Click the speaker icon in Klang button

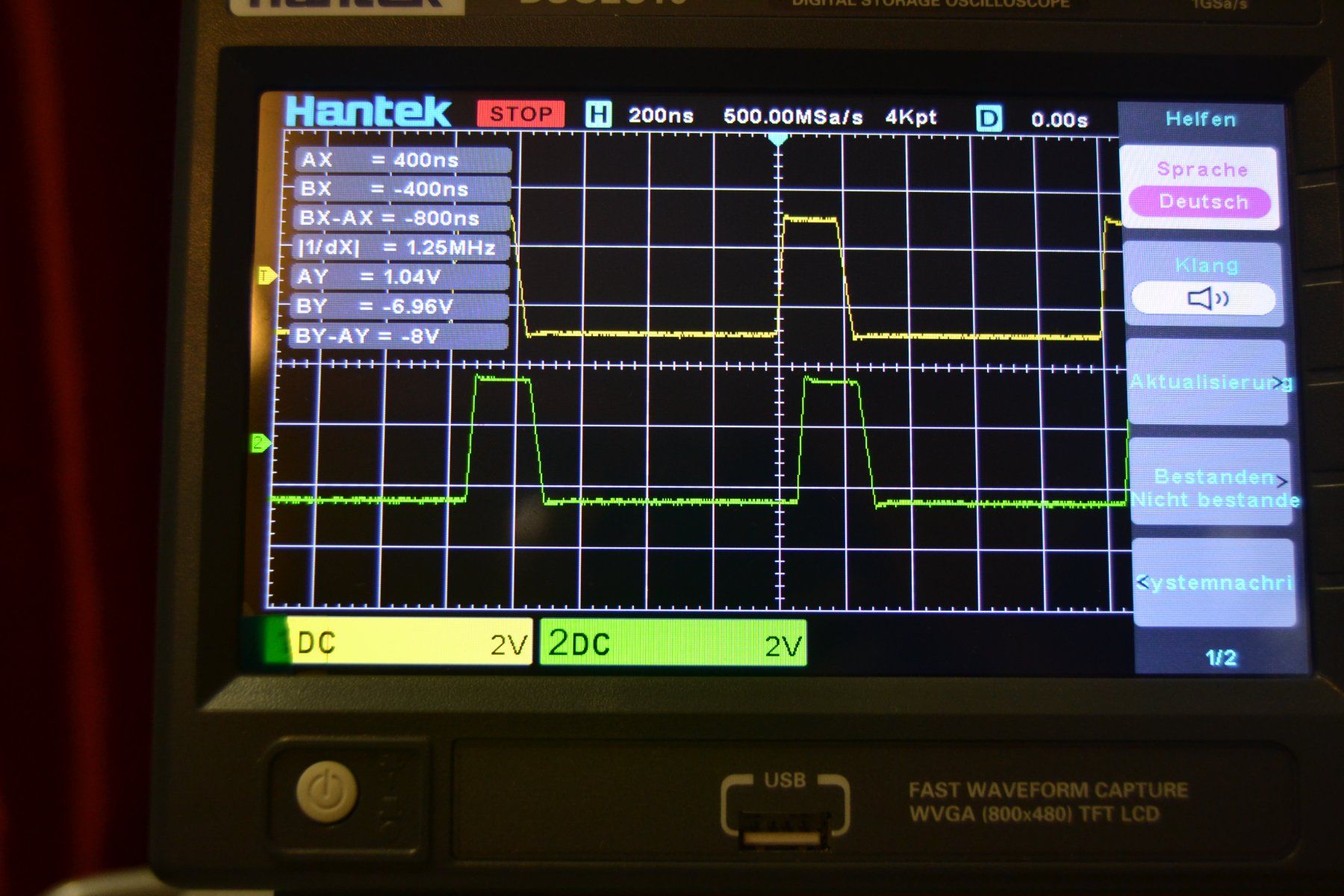tap(1207, 299)
